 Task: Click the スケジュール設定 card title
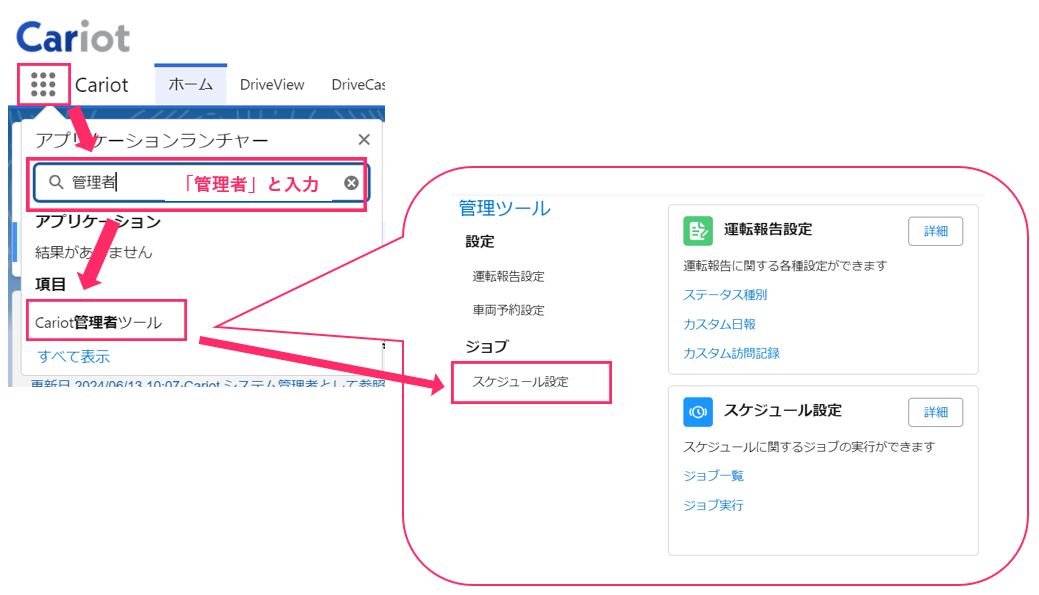click(783, 410)
